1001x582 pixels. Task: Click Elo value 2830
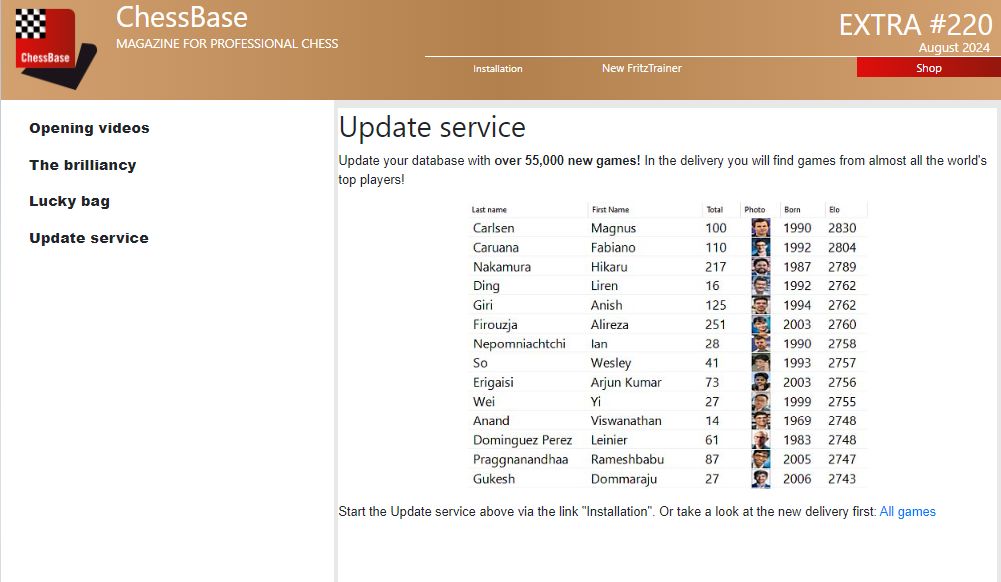pyautogui.click(x=842, y=228)
